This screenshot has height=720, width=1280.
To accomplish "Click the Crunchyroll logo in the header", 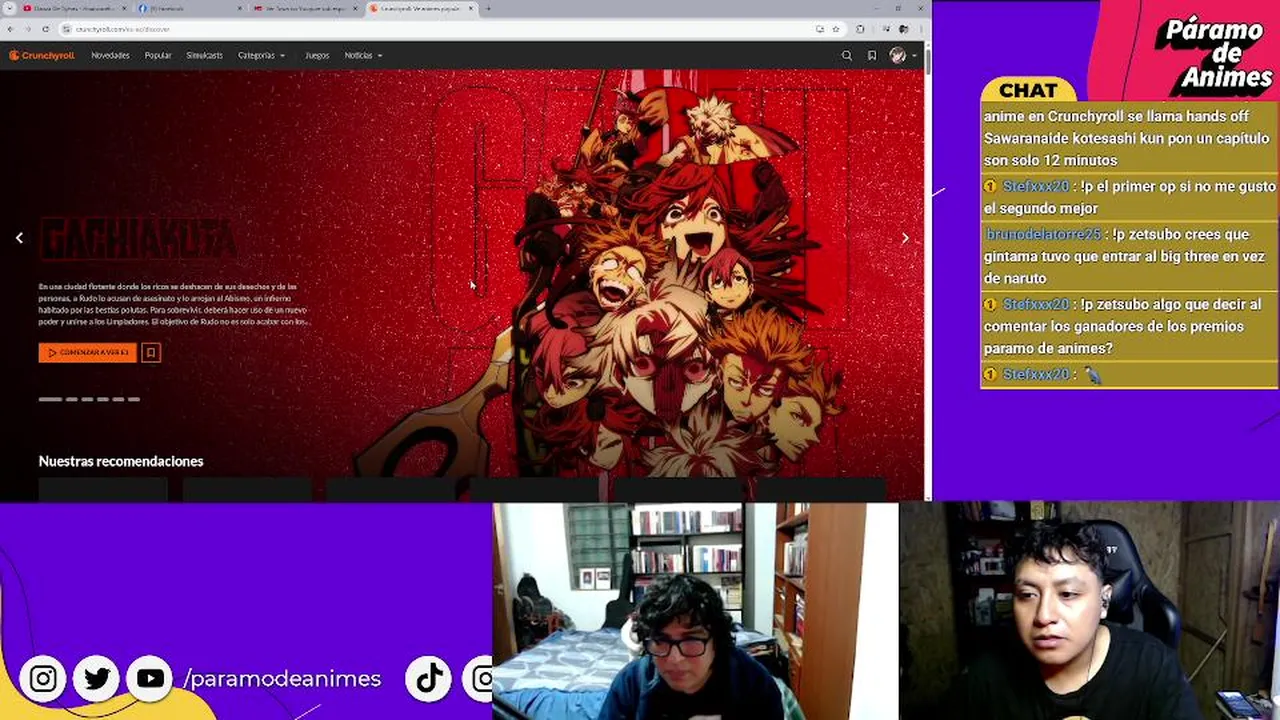I will [x=42, y=55].
